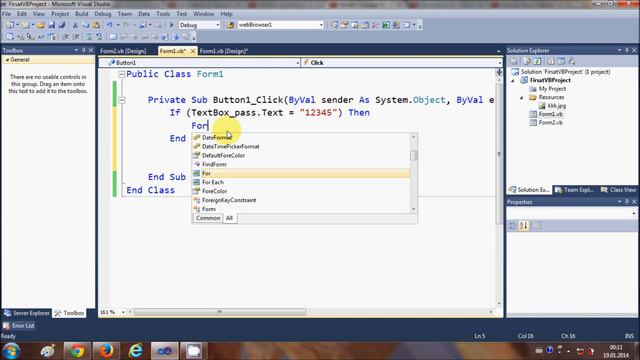Switch IntelliSense to the Common tab
This screenshot has height=360, width=640.
[x=208, y=218]
